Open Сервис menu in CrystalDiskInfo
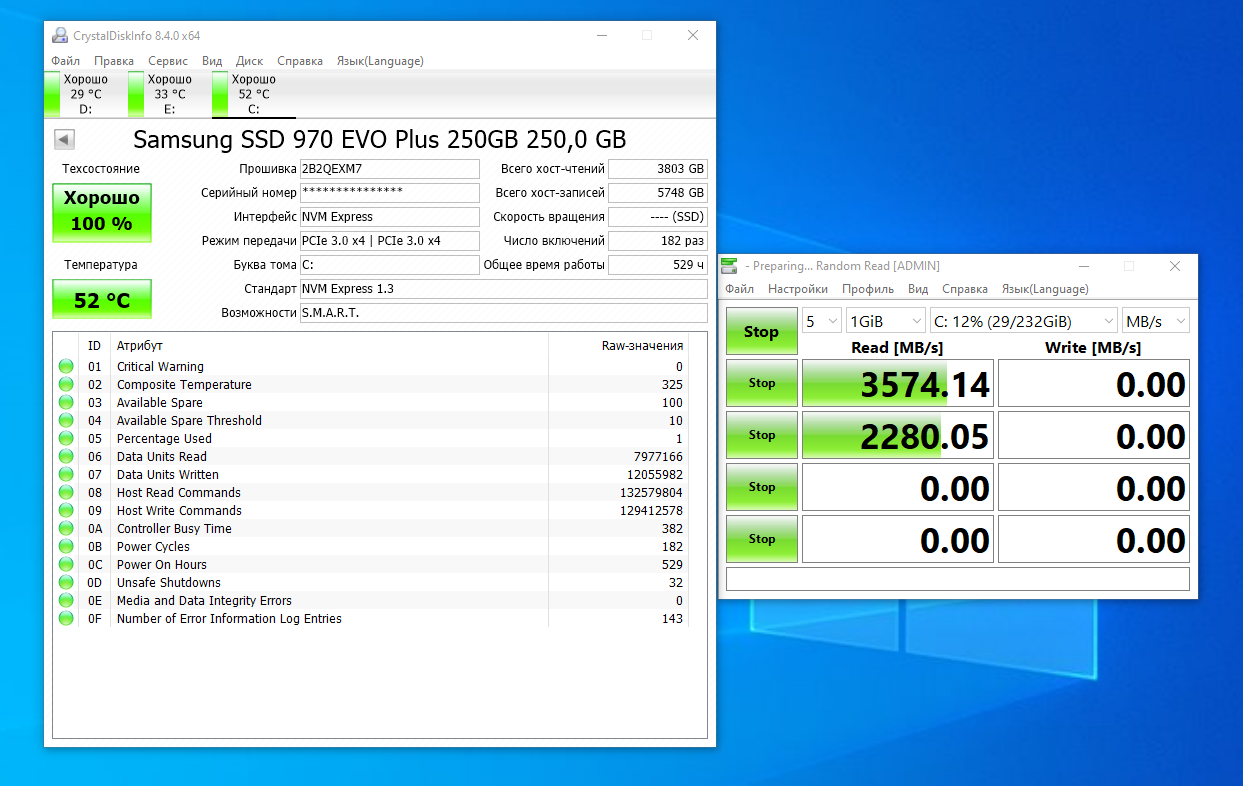This screenshot has height=786, width=1243. [x=168, y=61]
